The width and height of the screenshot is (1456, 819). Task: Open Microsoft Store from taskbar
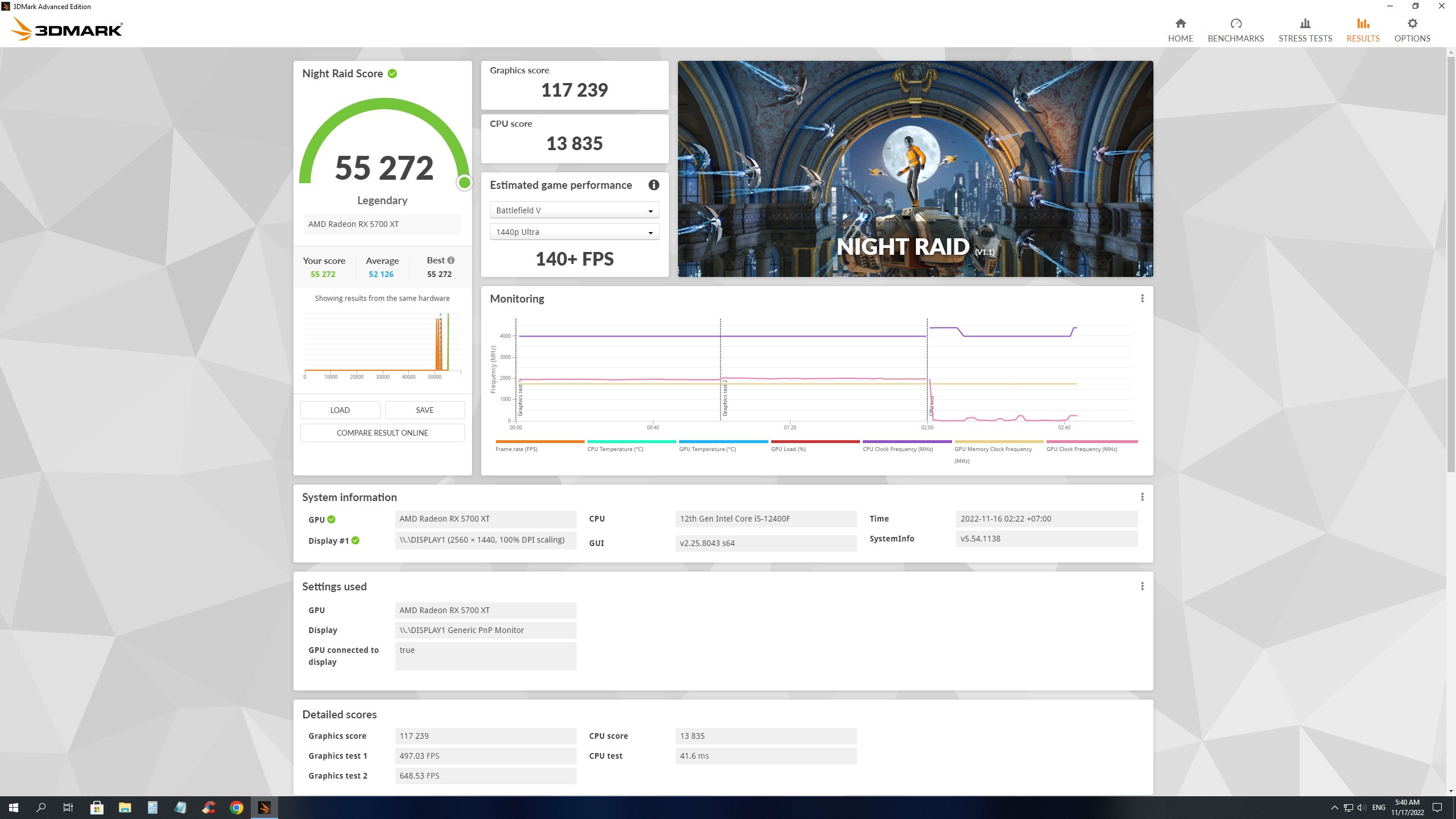(97, 808)
